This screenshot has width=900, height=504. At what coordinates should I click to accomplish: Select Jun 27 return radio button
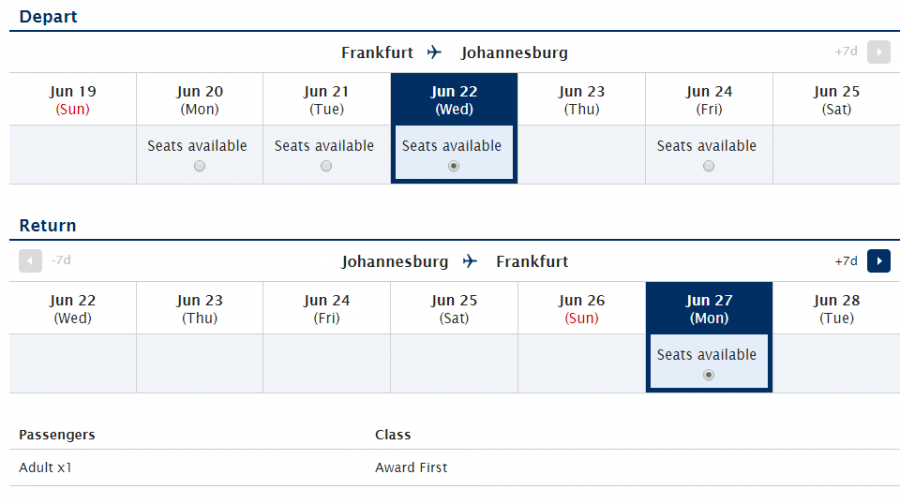[709, 375]
